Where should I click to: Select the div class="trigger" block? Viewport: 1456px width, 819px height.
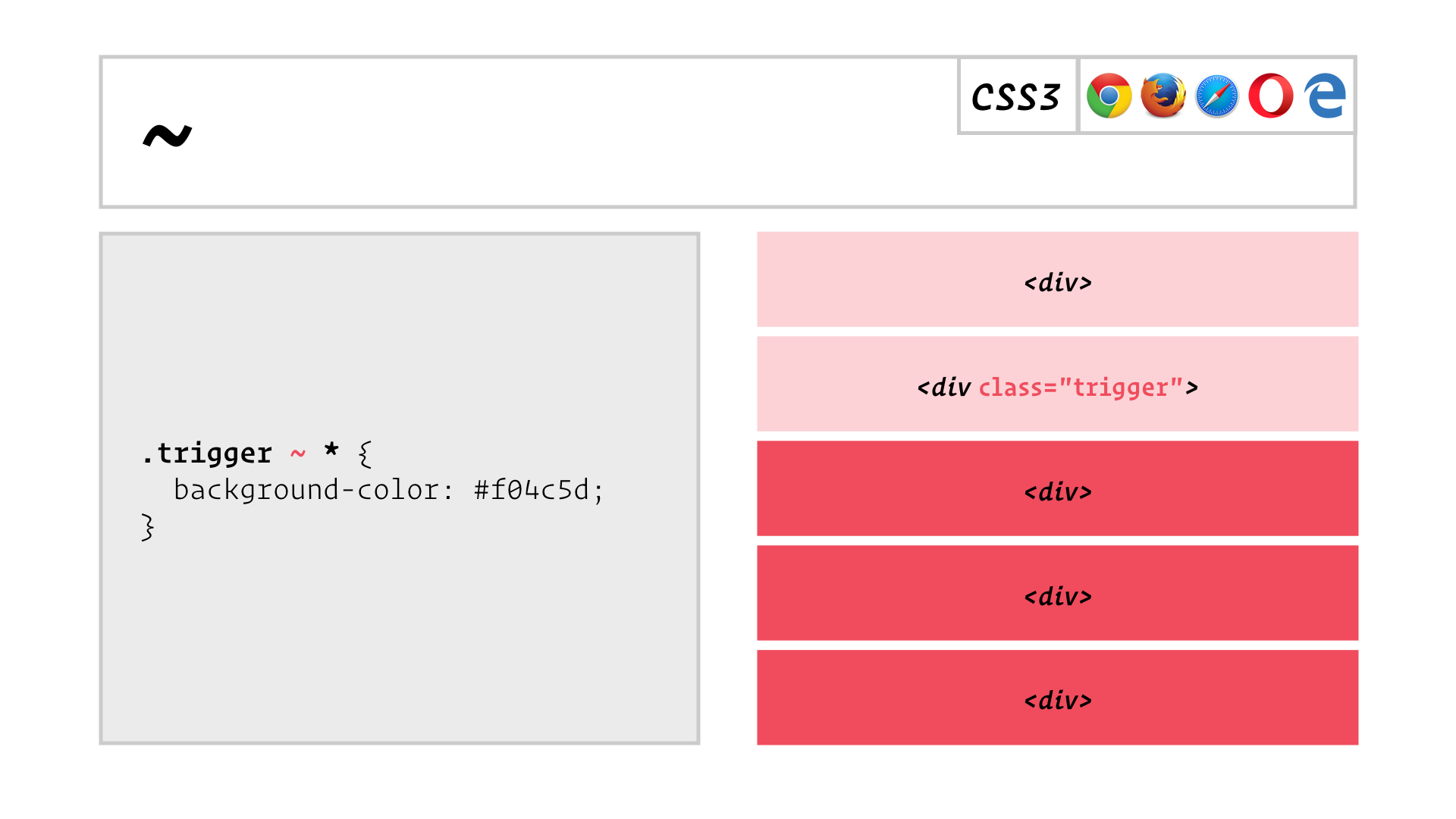click(x=1057, y=384)
